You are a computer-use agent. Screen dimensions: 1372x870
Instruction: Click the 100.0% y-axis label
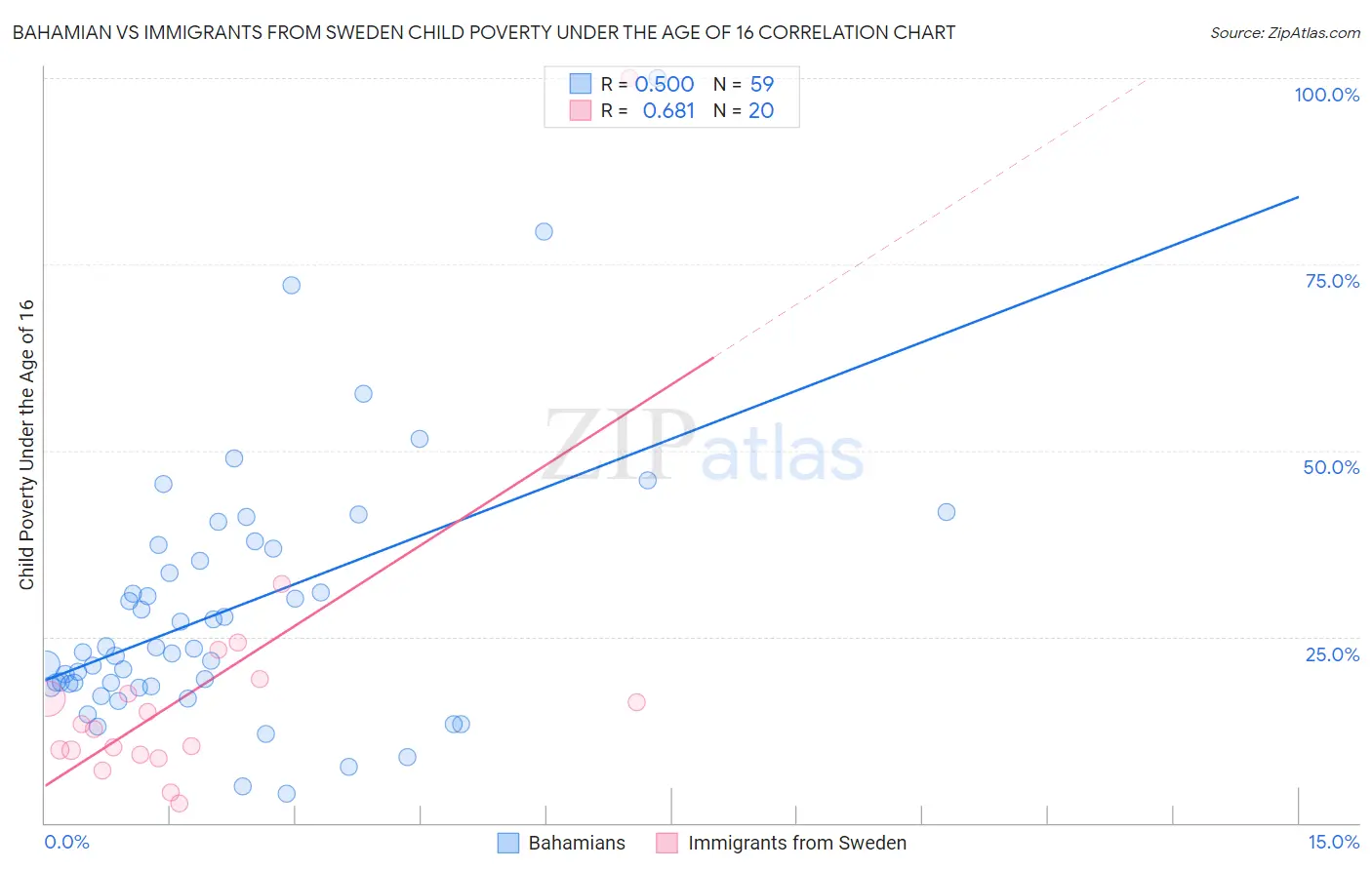[1326, 95]
